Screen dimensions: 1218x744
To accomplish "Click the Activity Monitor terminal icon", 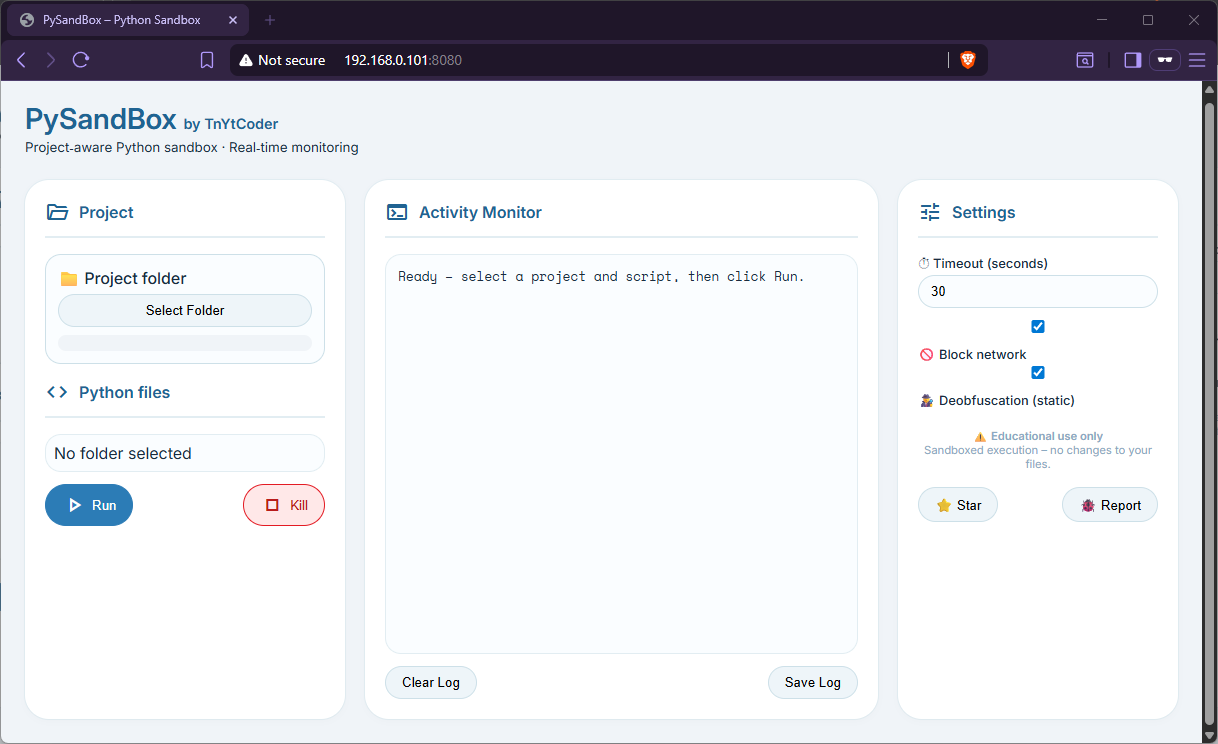I will [397, 212].
